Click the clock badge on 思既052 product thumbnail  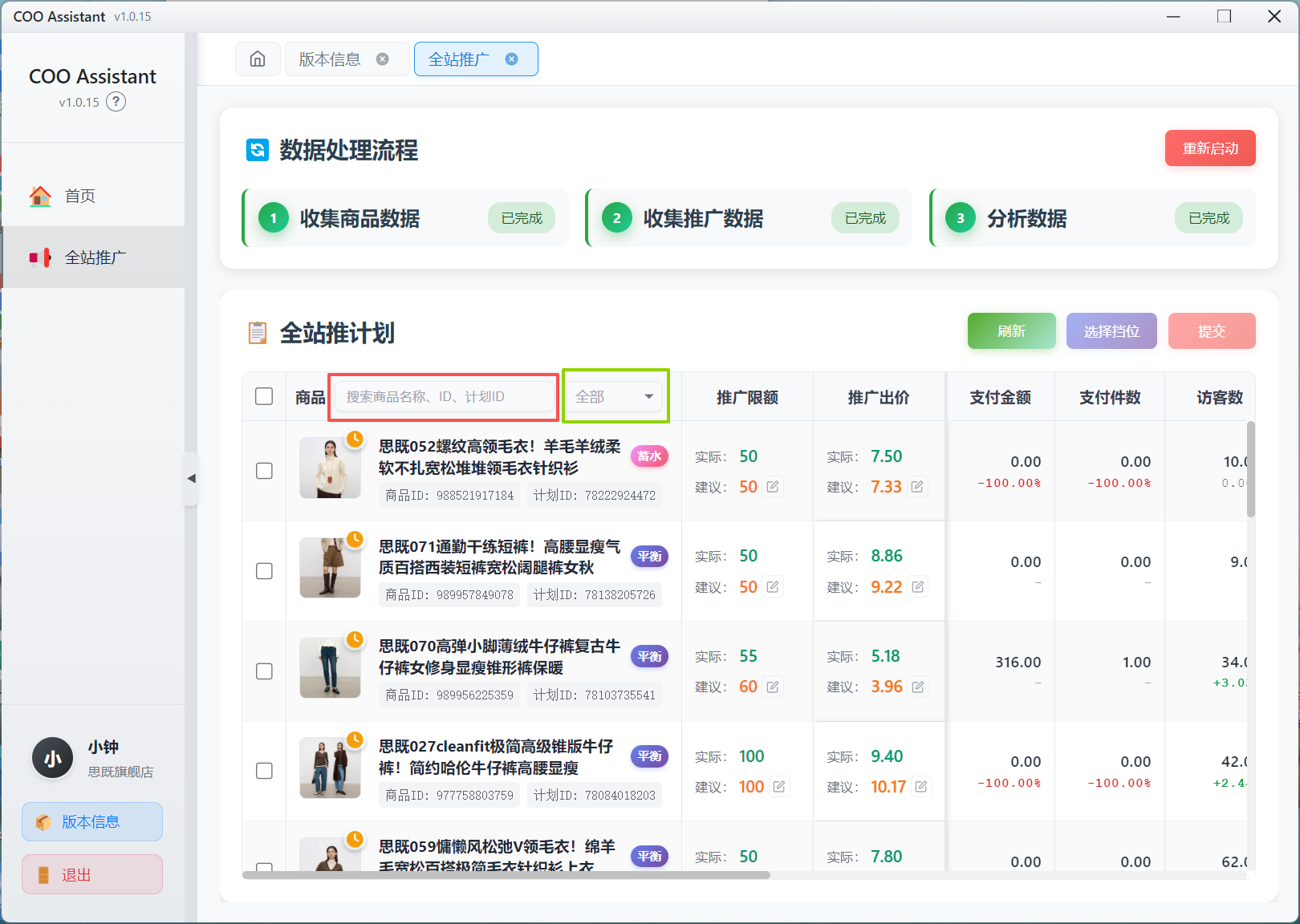point(355,439)
